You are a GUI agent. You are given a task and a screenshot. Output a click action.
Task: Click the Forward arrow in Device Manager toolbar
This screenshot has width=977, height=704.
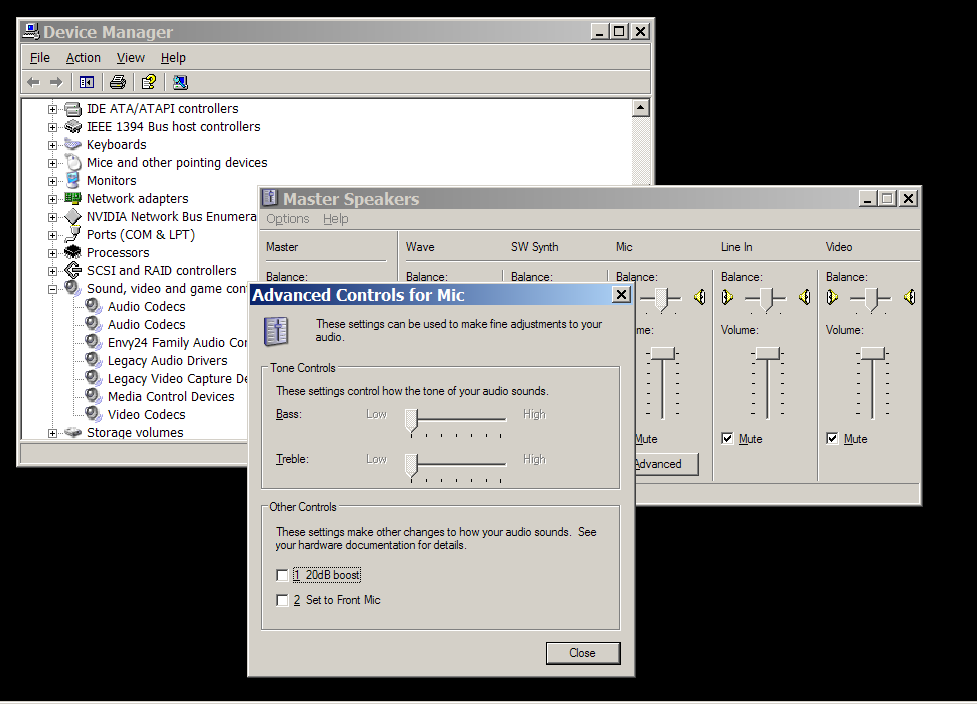click(x=56, y=82)
